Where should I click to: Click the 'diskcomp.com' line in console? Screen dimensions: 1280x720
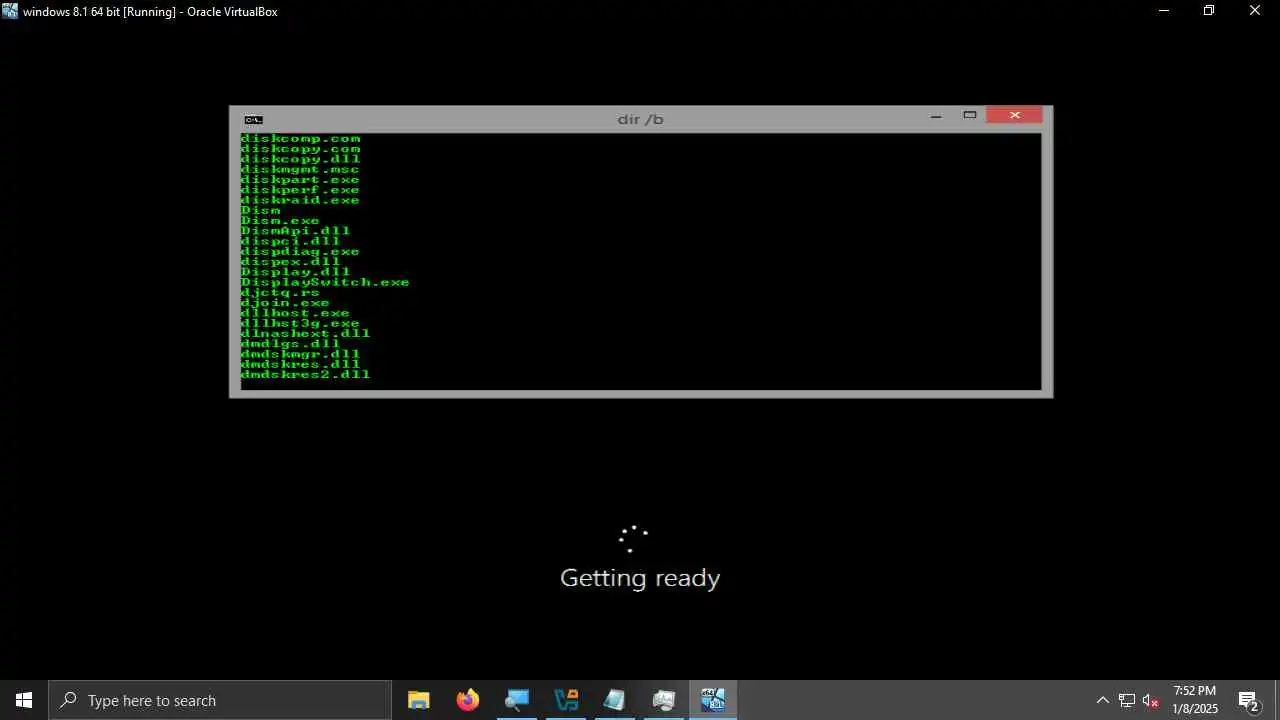(x=300, y=139)
